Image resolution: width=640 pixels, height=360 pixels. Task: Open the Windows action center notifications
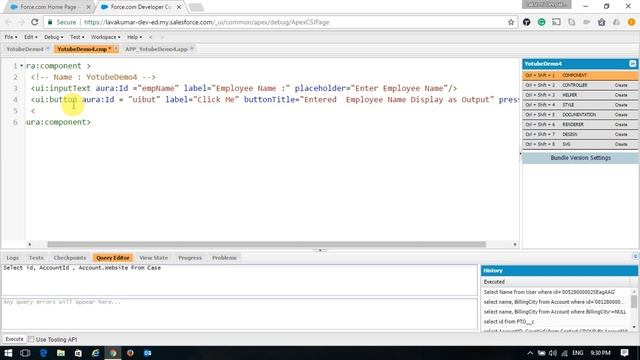[x=624, y=353]
